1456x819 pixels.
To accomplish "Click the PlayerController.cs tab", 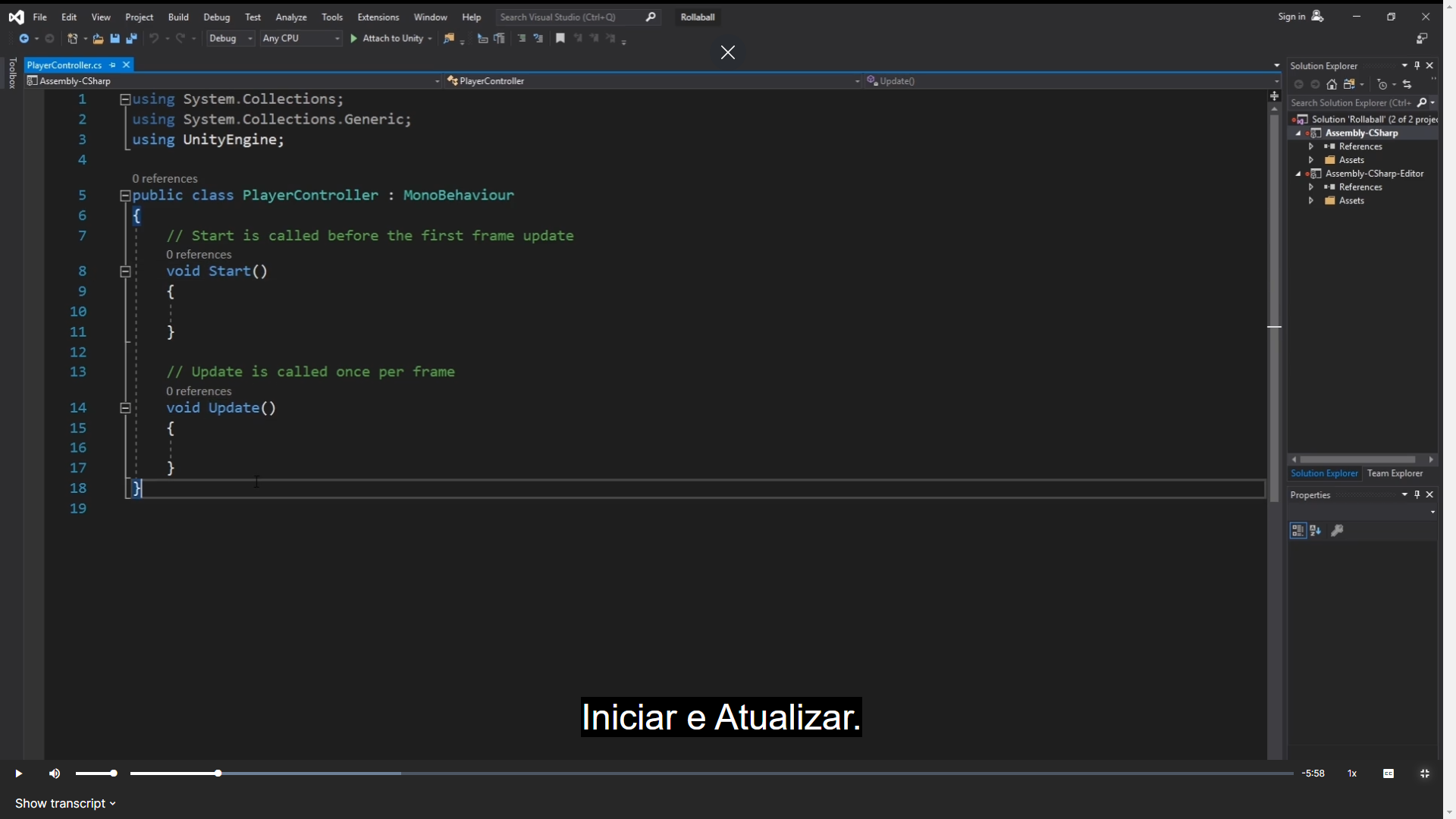I will click(64, 64).
